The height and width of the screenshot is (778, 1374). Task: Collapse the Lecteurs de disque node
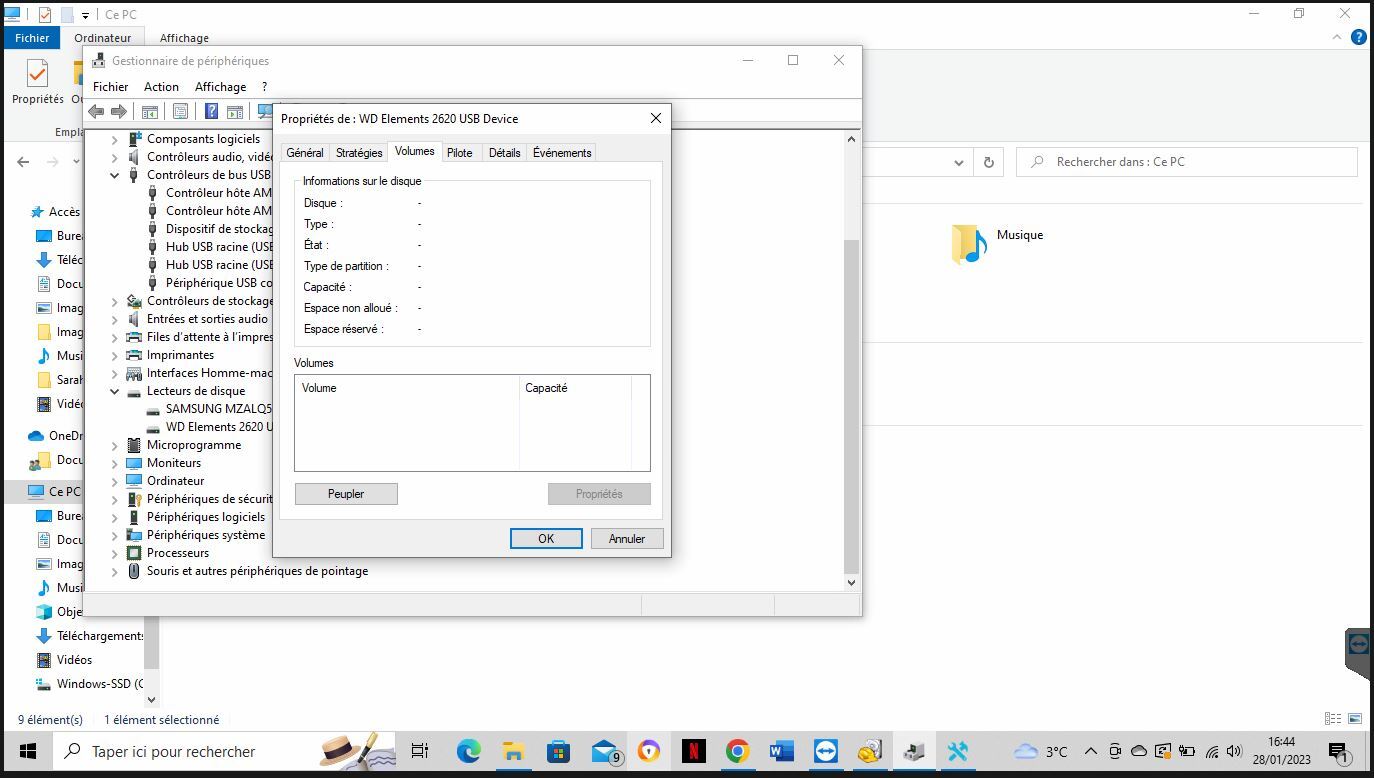(x=114, y=391)
